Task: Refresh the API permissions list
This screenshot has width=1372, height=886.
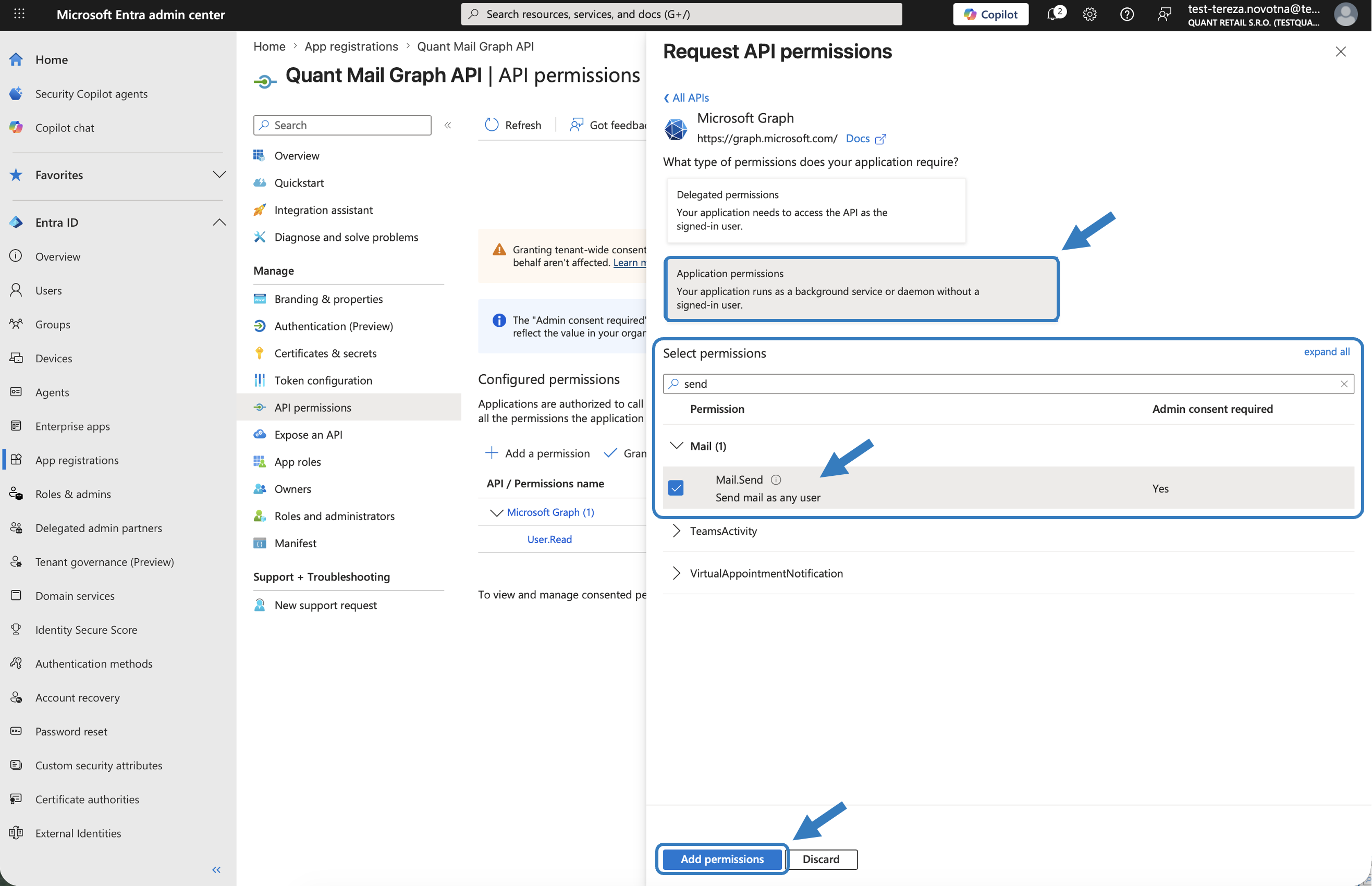Action: (x=513, y=125)
